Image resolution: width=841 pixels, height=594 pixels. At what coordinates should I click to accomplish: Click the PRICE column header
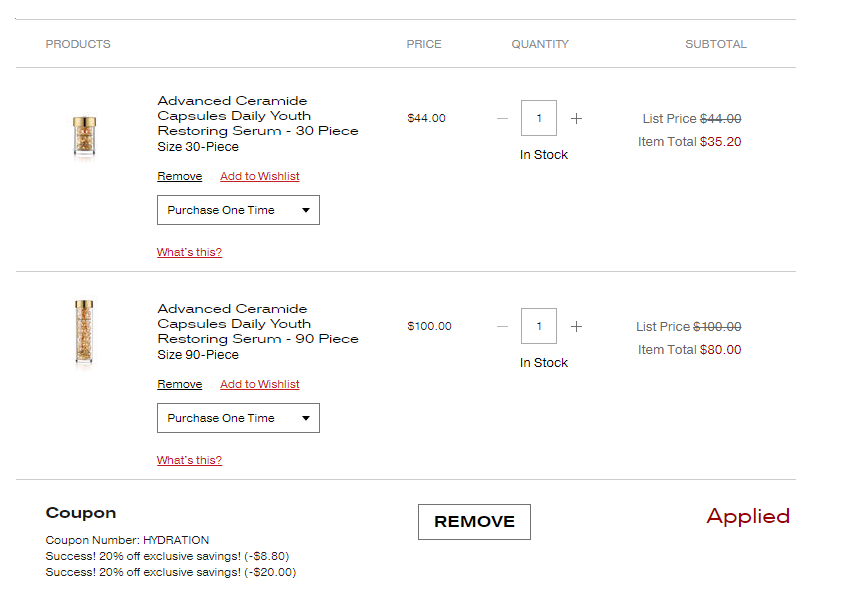tap(424, 44)
